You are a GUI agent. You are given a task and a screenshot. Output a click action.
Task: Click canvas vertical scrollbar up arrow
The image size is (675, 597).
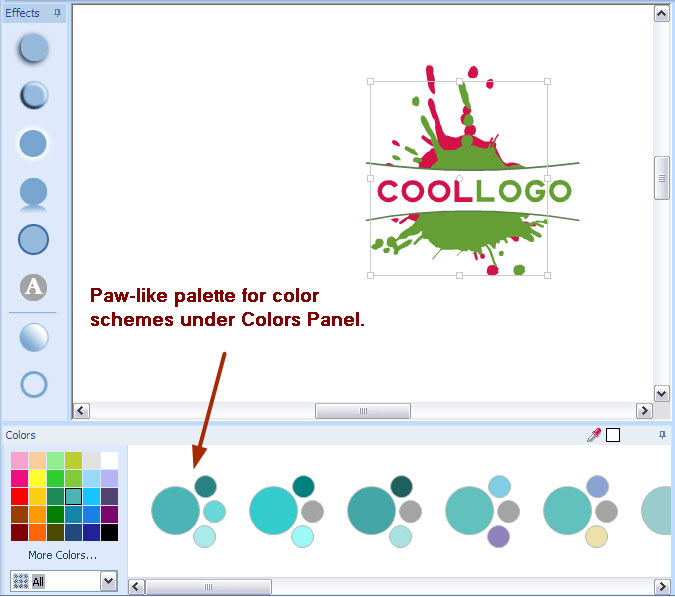click(661, 14)
